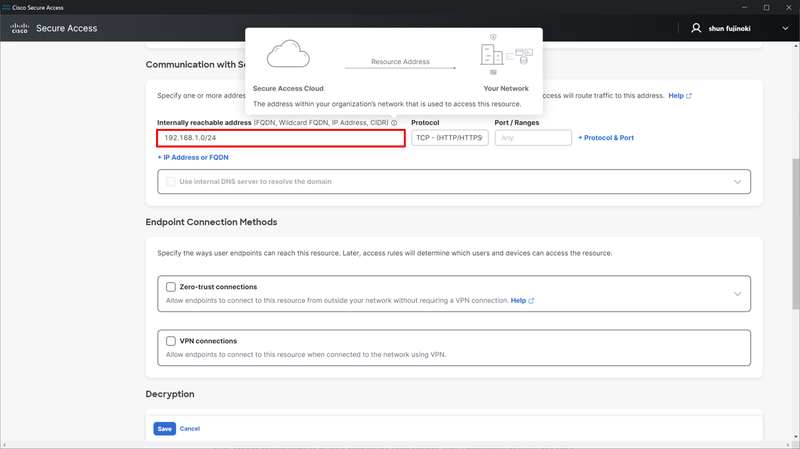Viewport: 800px width, 449px height.
Task: Click the Decryption section heading
Action: 170,394
